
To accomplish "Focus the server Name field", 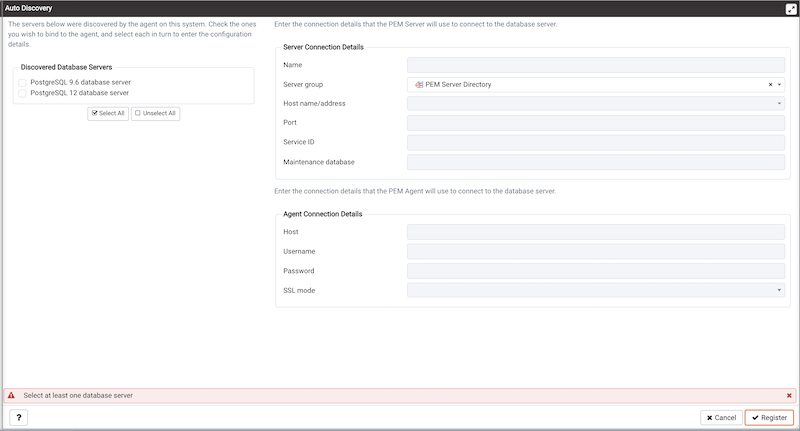I will 596,65.
